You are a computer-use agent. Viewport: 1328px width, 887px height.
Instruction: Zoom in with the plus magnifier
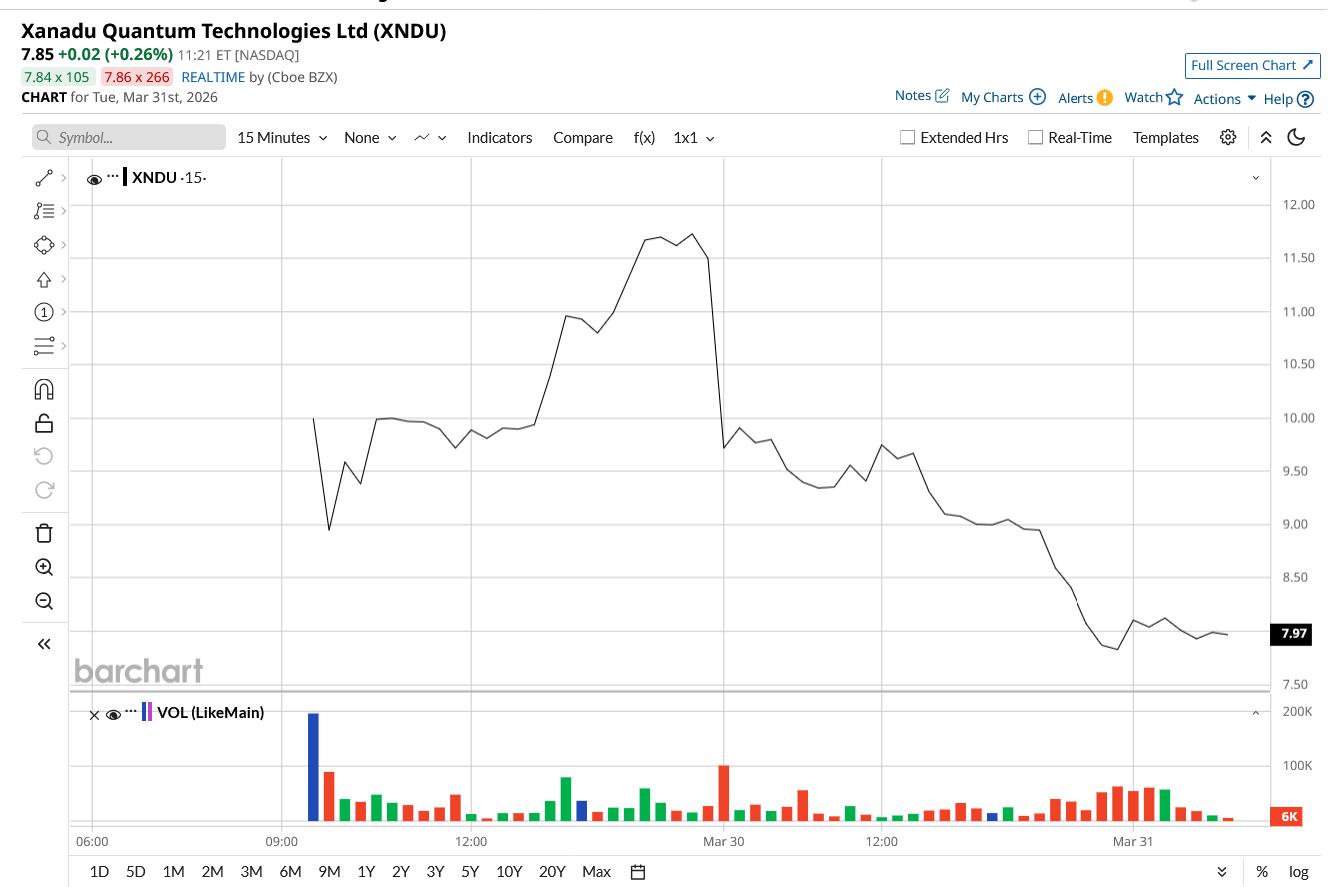pyautogui.click(x=44, y=567)
